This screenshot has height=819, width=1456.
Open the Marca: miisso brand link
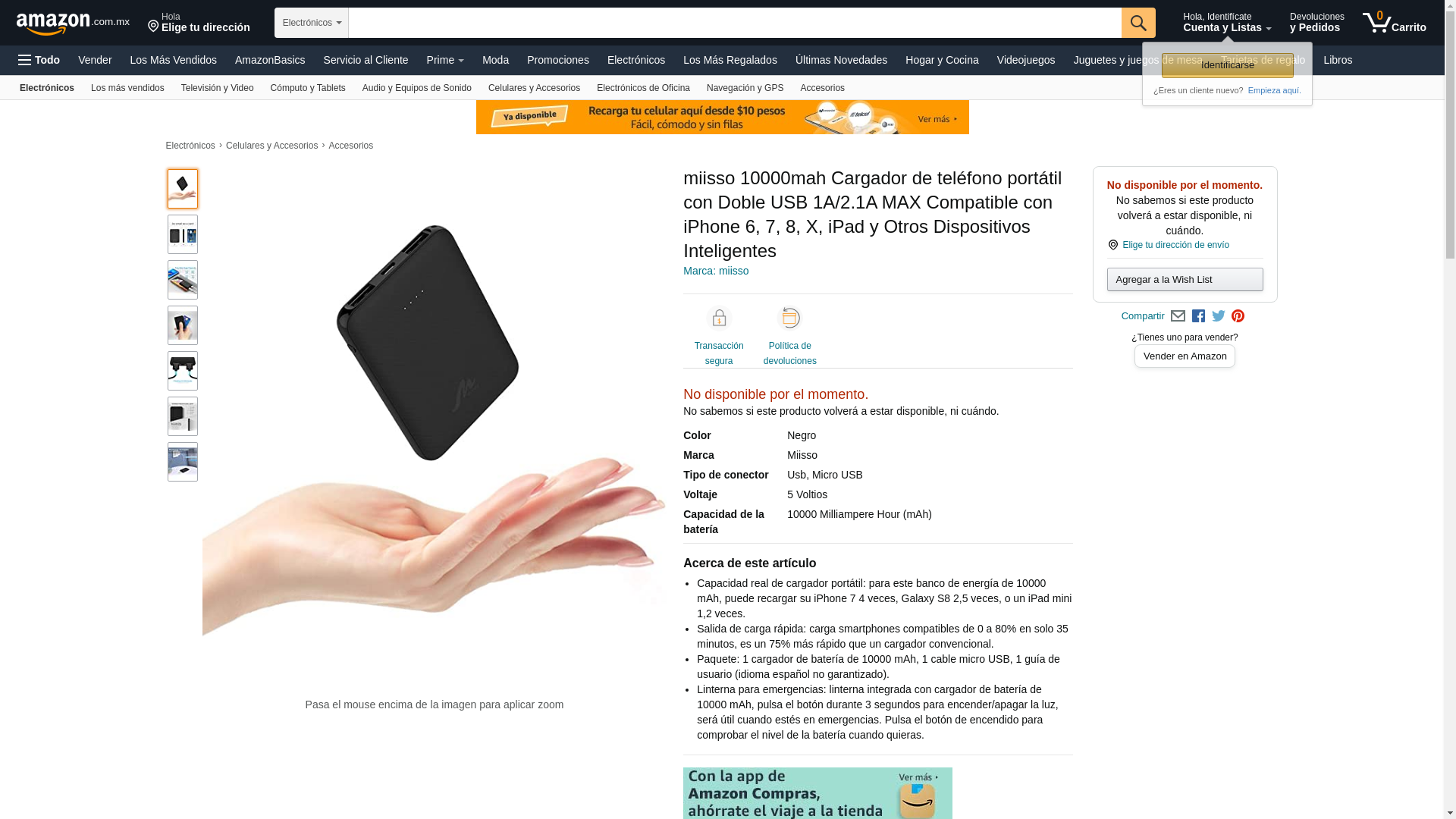(716, 271)
